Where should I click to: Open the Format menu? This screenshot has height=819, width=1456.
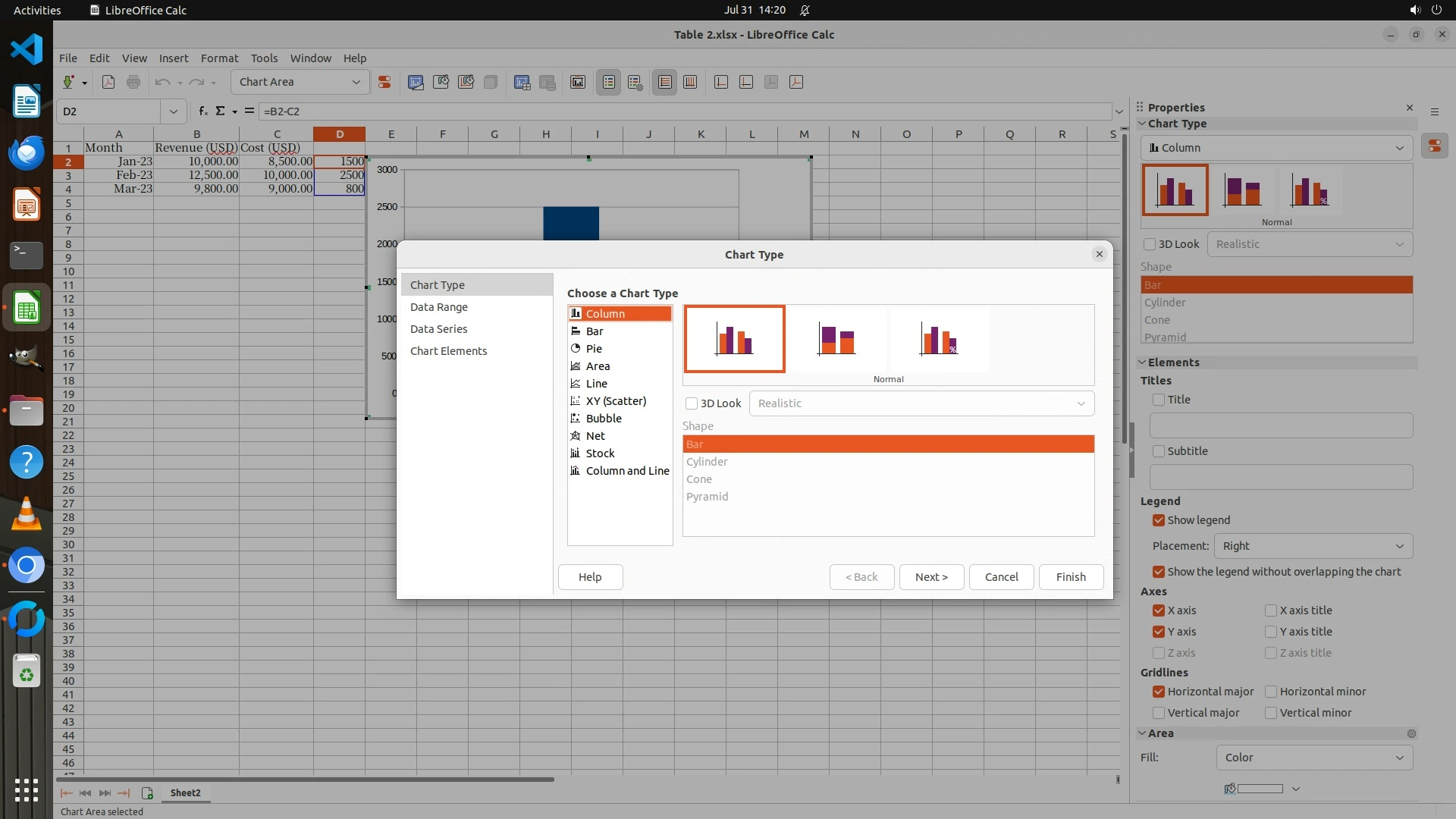pyautogui.click(x=219, y=58)
